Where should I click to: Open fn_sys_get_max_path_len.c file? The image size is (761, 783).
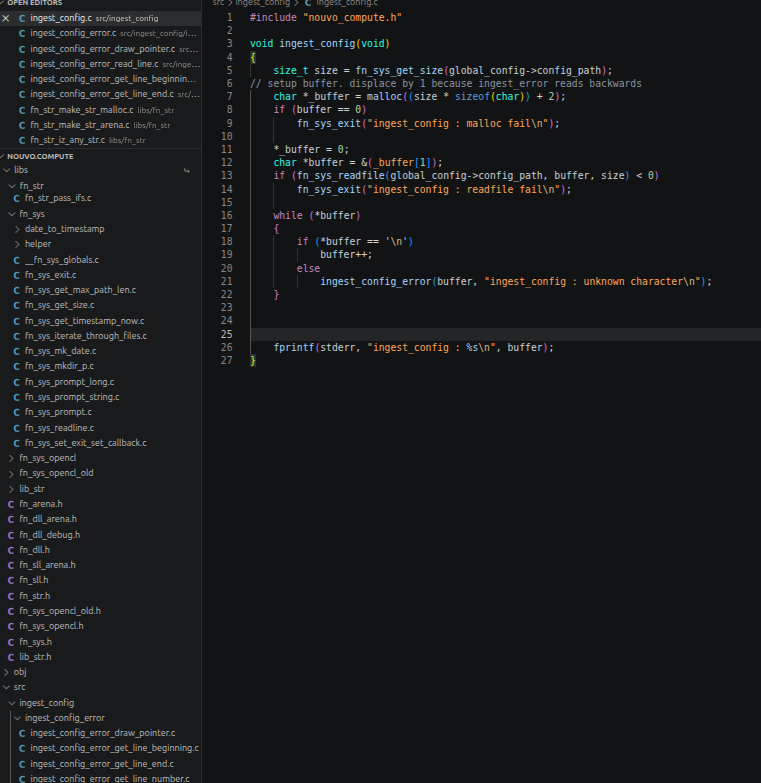(80, 290)
